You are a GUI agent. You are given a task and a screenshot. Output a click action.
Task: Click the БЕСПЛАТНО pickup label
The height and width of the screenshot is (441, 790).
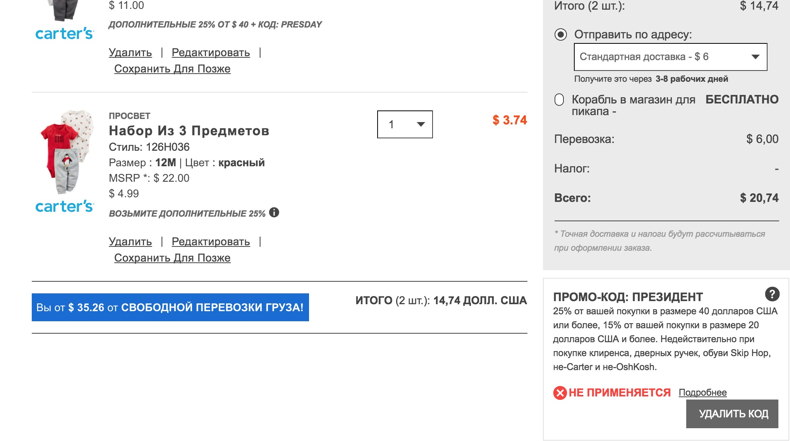coord(742,99)
